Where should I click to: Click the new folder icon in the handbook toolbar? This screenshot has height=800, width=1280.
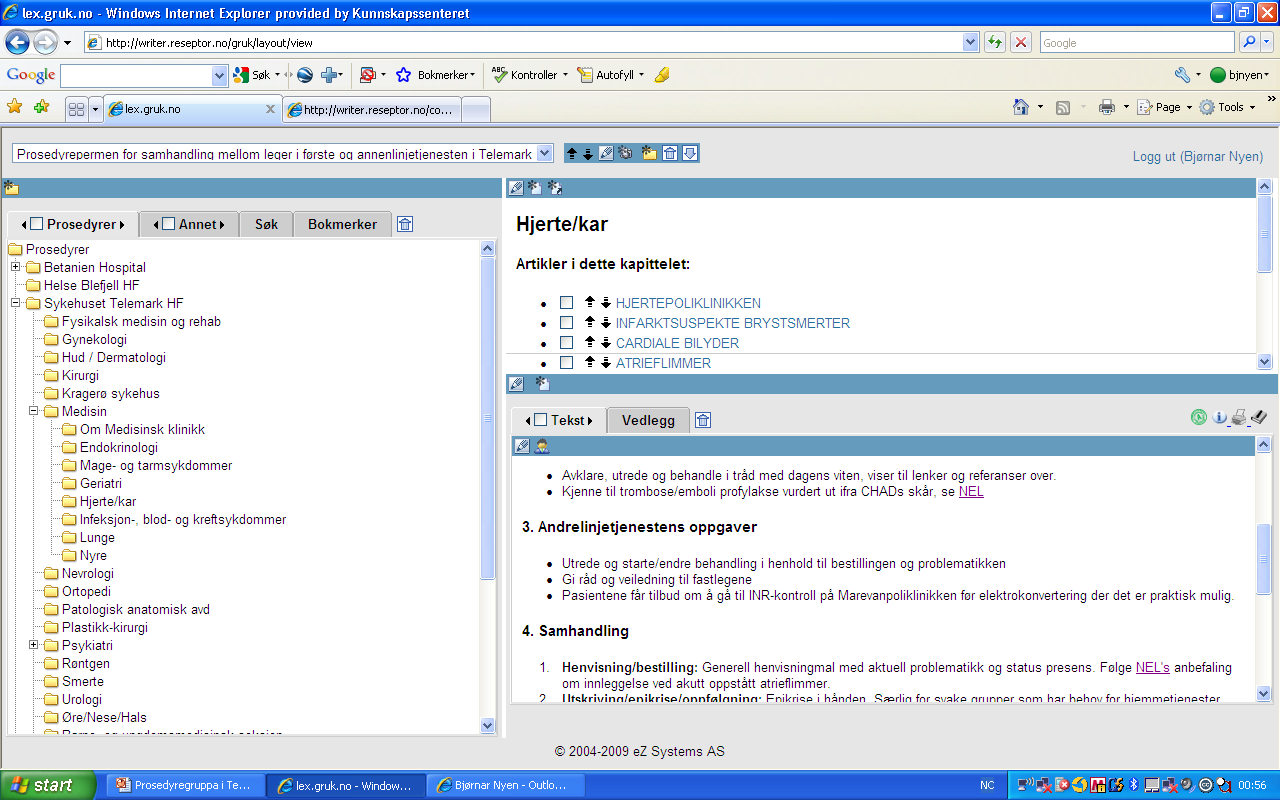[x=650, y=153]
